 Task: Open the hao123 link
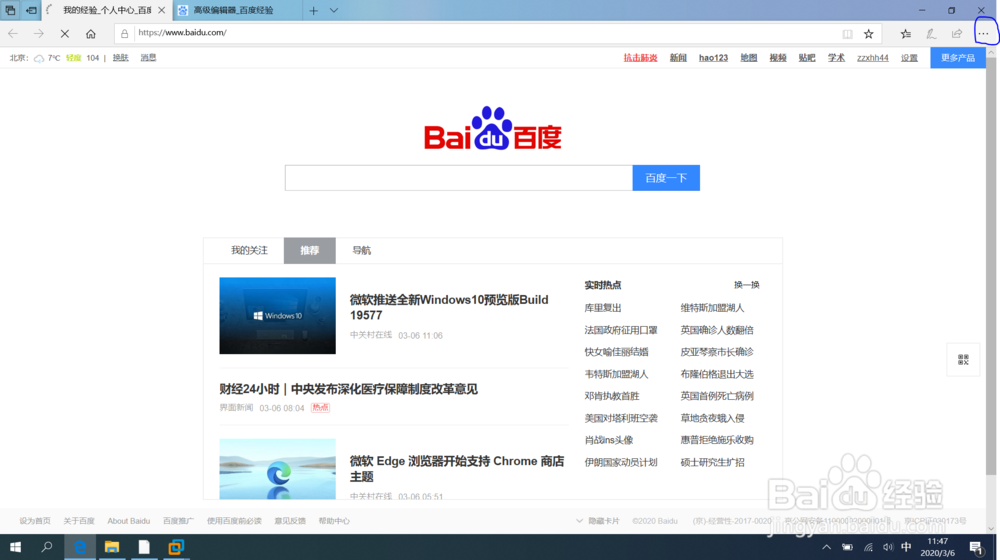point(713,57)
